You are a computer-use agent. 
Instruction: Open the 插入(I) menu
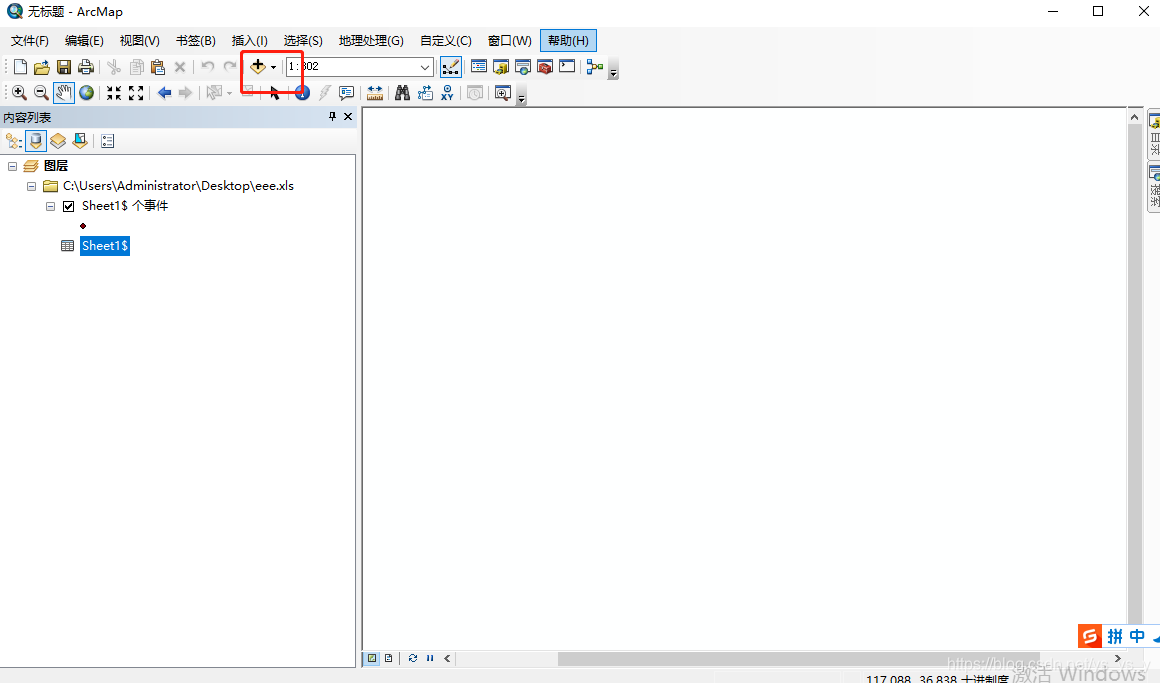[249, 41]
